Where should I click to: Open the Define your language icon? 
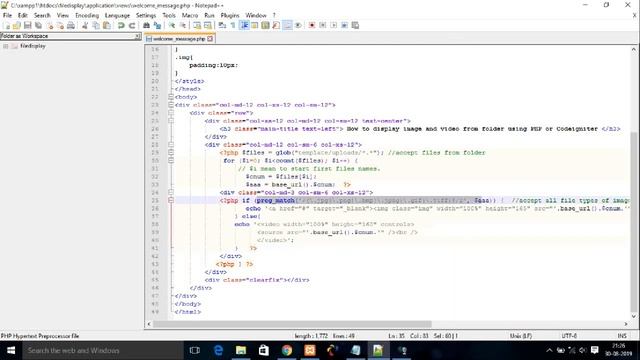[255, 25]
